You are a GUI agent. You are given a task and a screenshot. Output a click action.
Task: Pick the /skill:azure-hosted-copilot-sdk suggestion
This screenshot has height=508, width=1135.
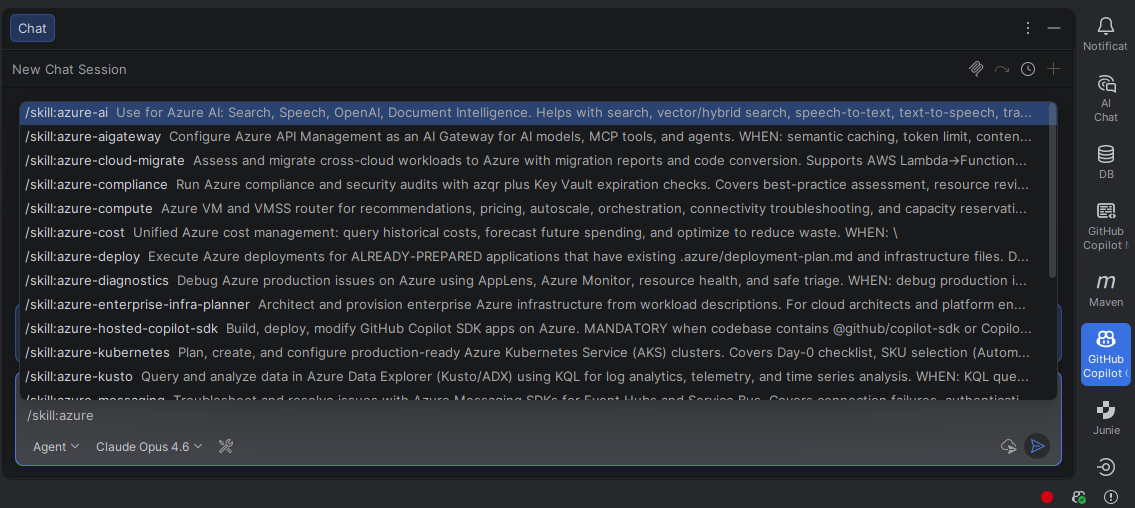tap(533, 329)
